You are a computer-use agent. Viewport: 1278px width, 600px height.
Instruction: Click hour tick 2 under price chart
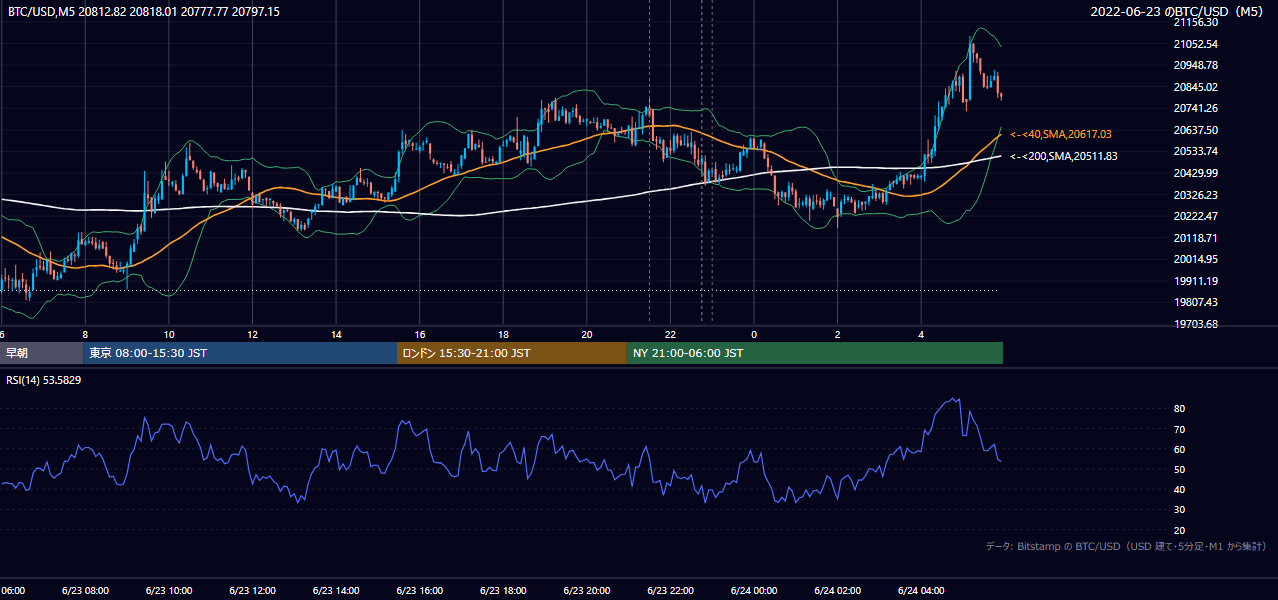pos(837,335)
